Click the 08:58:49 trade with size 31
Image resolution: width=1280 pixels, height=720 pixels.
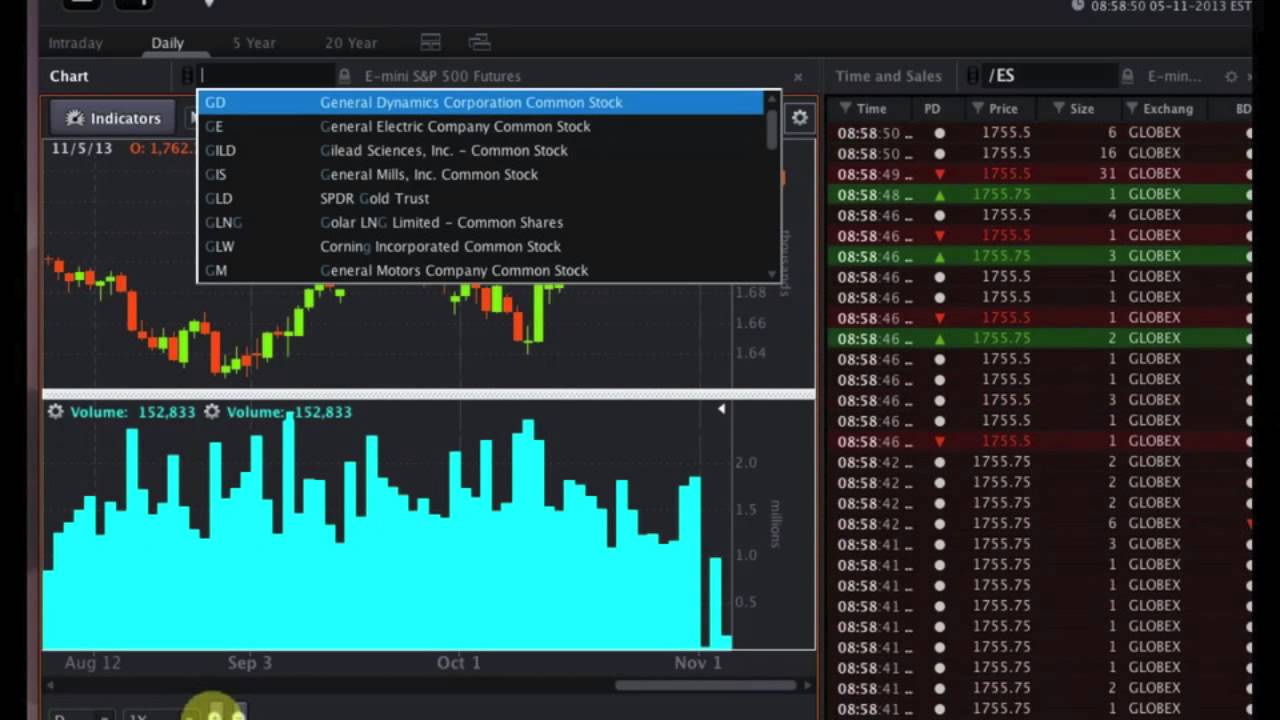tap(1040, 174)
